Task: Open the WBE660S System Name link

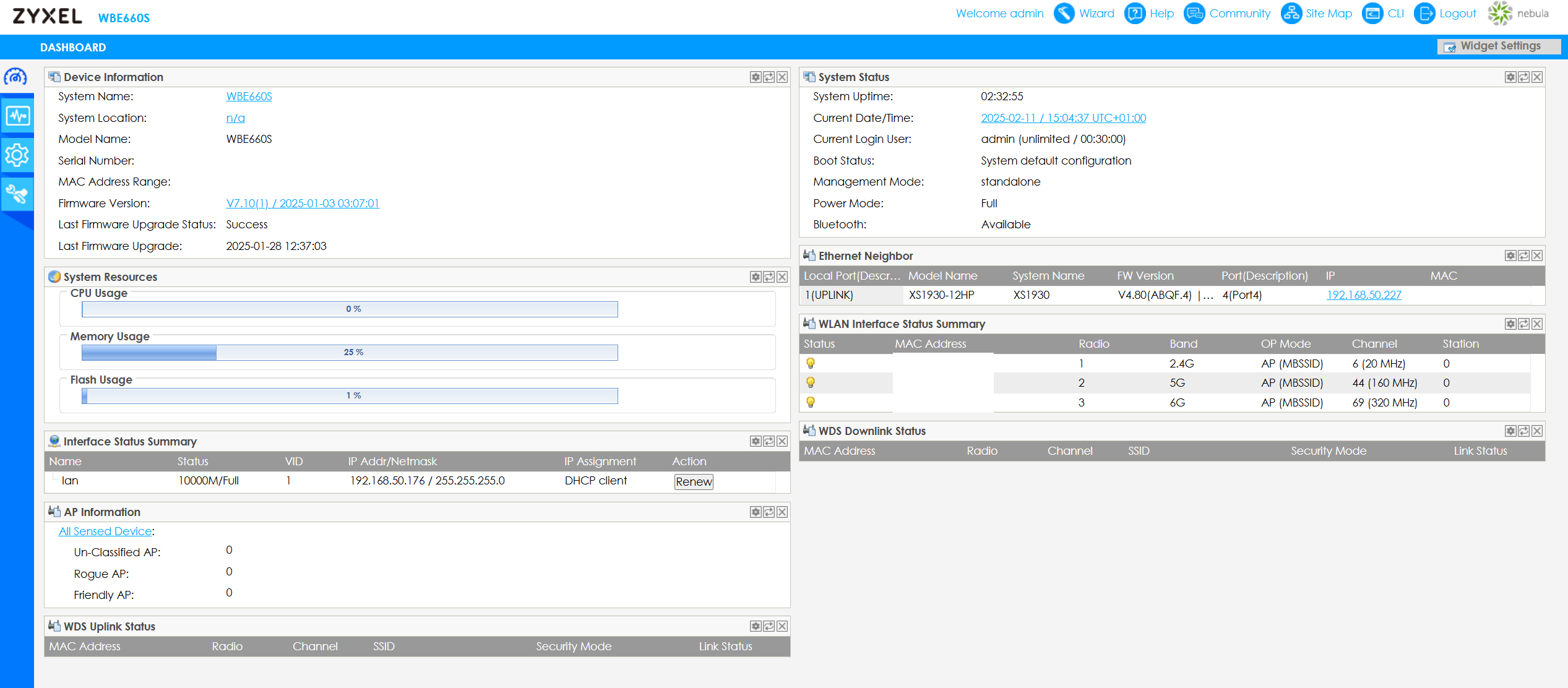Action: point(249,97)
